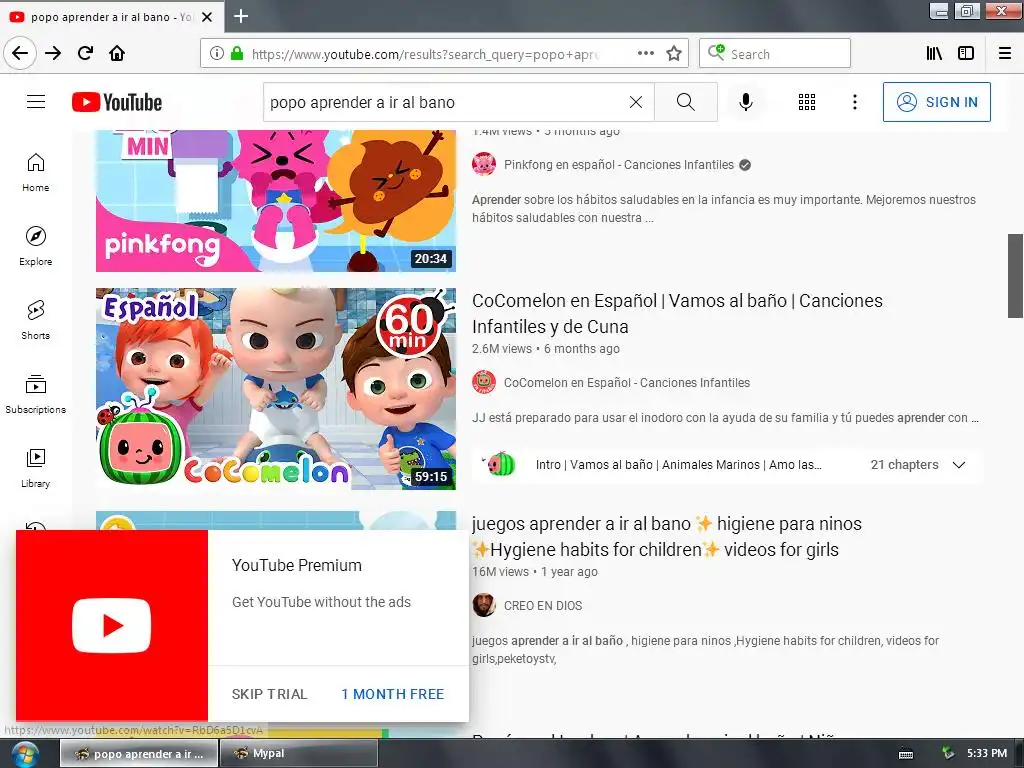This screenshot has height=768, width=1024.
Task: Select the 'popo aprender a ir al bano' tab
Action: [x=112, y=17]
